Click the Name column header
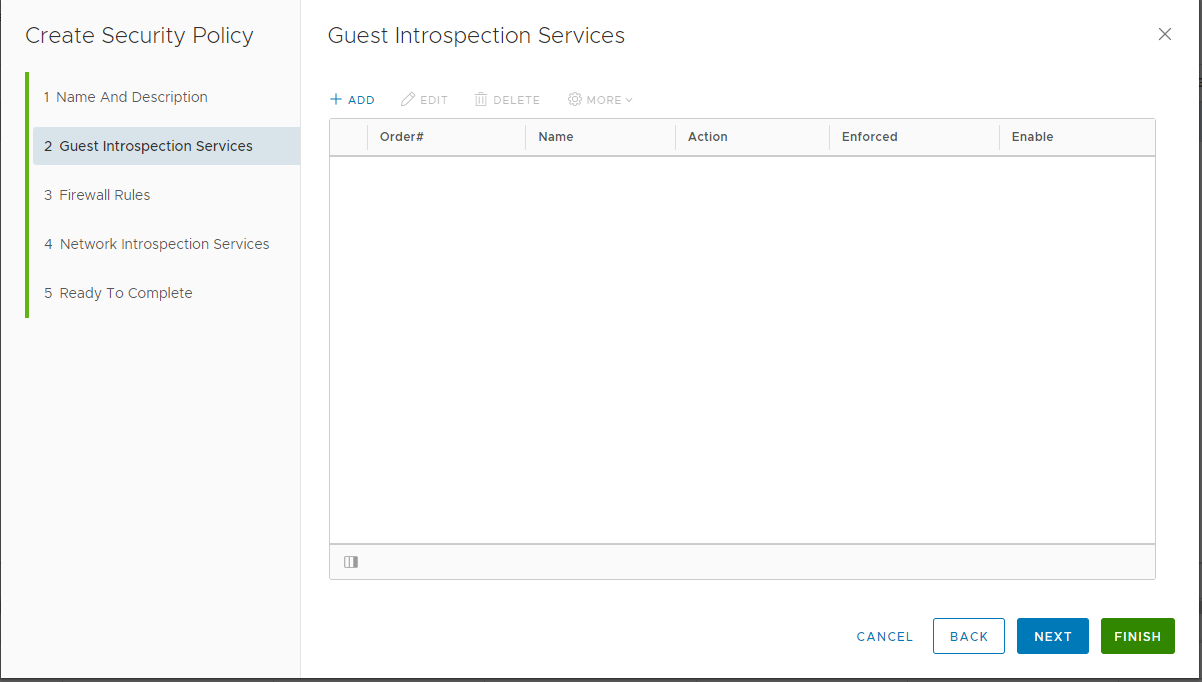The image size is (1202, 682). point(556,137)
